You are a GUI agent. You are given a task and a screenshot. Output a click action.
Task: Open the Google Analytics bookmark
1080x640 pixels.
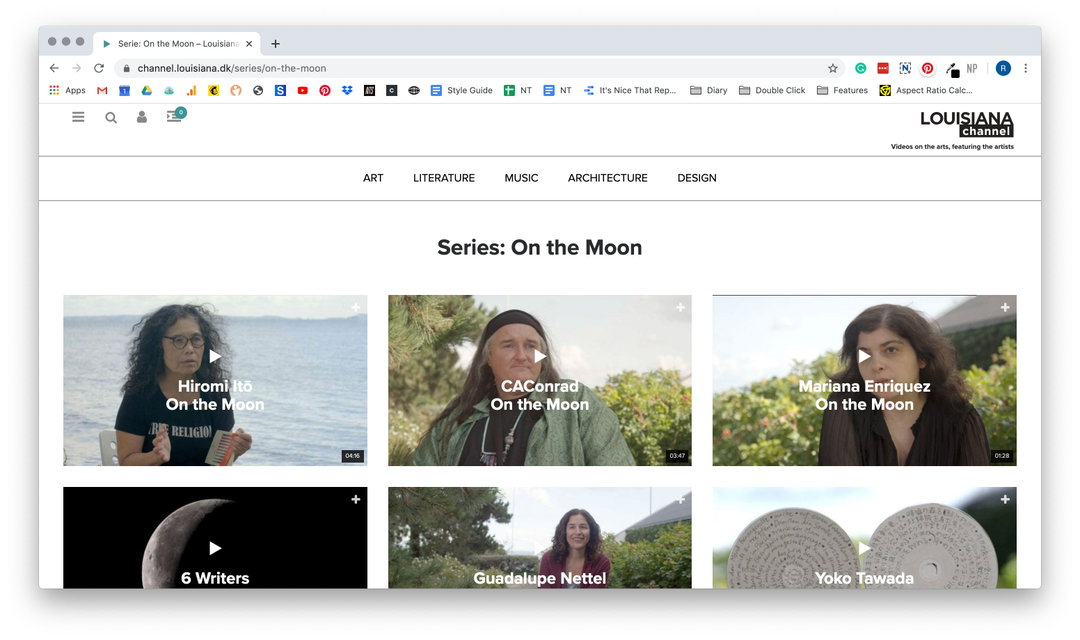pos(191,90)
